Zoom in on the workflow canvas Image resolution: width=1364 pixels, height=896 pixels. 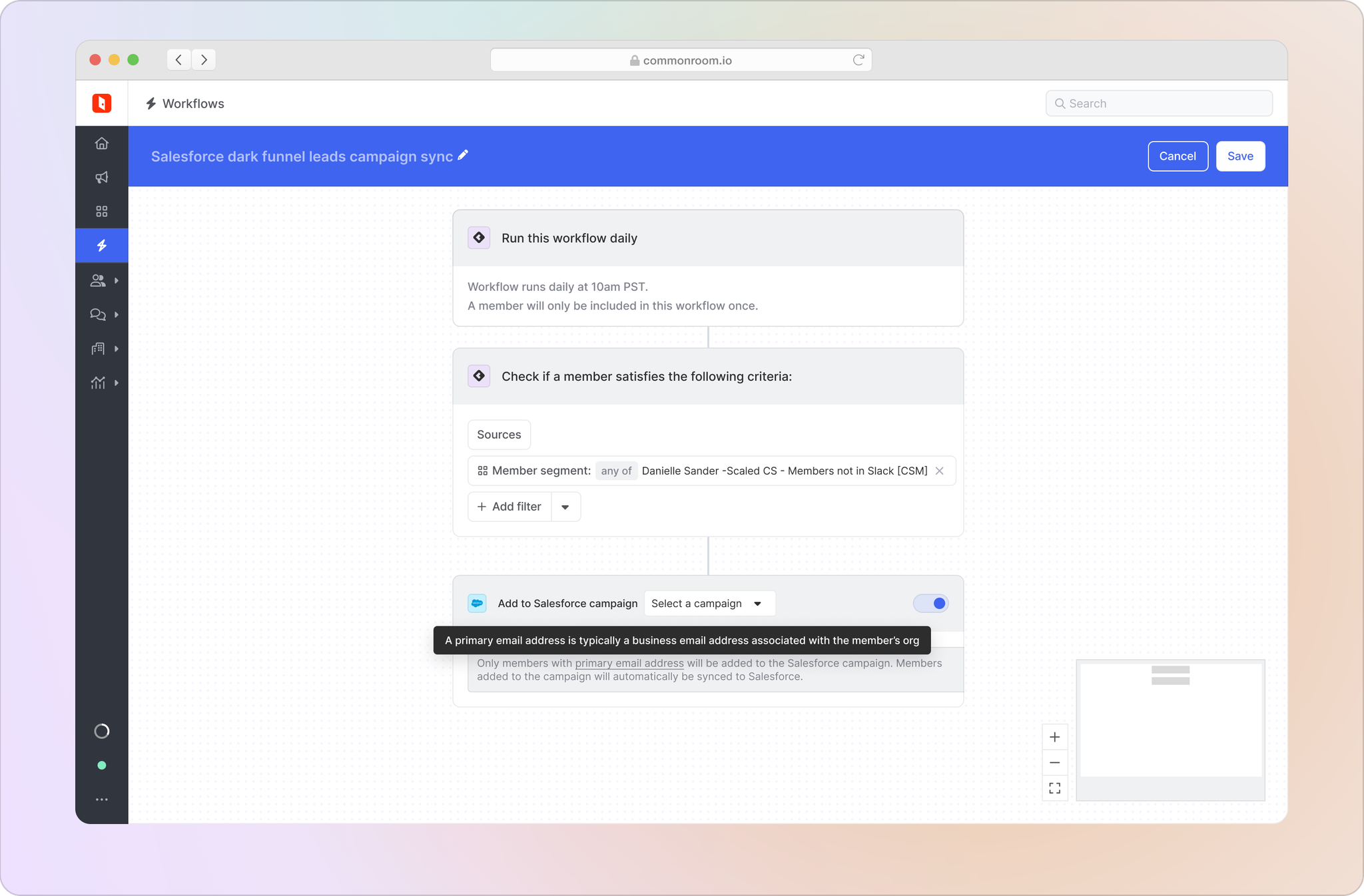pyautogui.click(x=1055, y=737)
